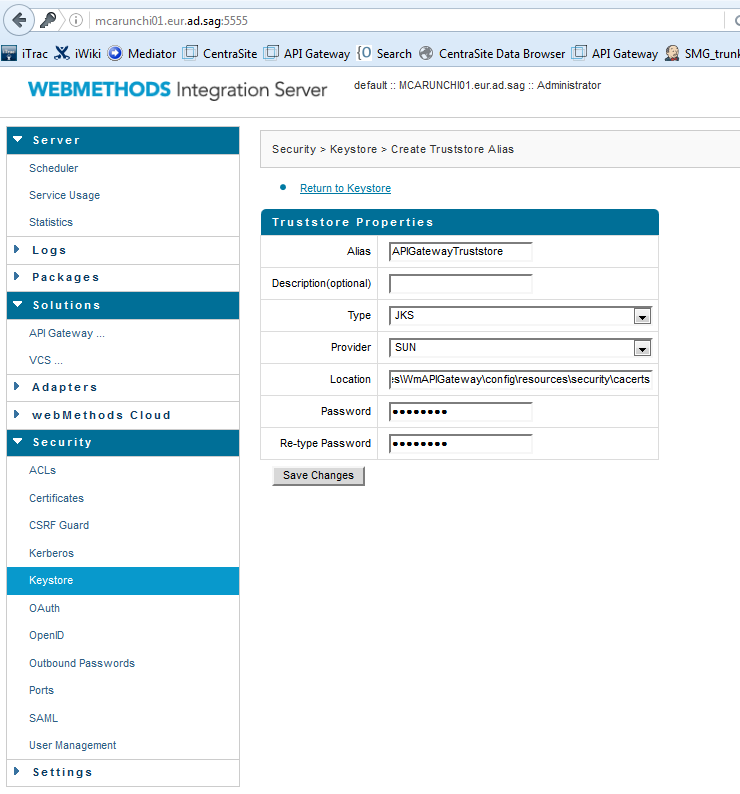This screenshot has height=794, width=740.
Task: Click the WEBMETHODS Integration Server logo
Action: 177,90
